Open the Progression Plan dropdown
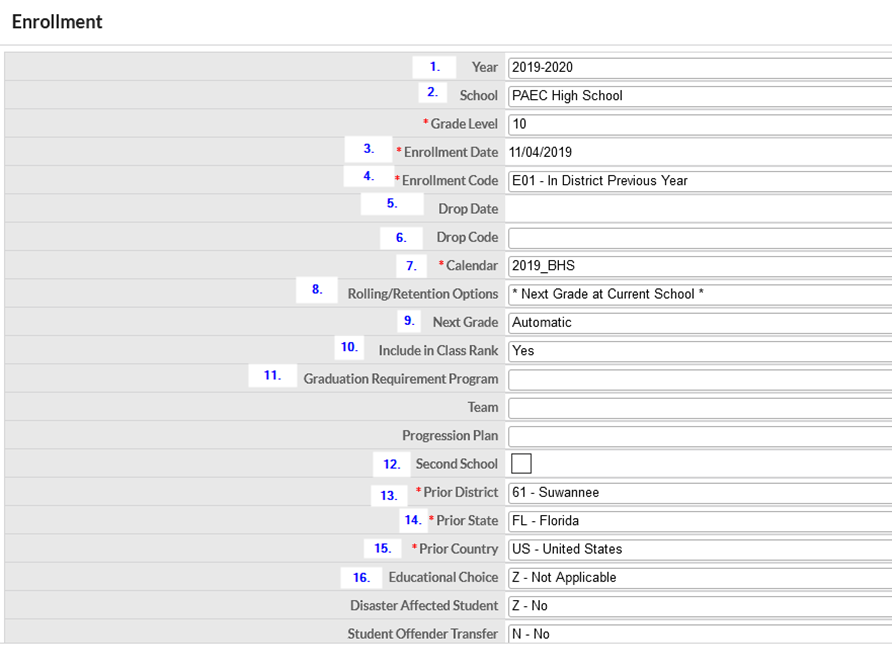 click(698, 436)
